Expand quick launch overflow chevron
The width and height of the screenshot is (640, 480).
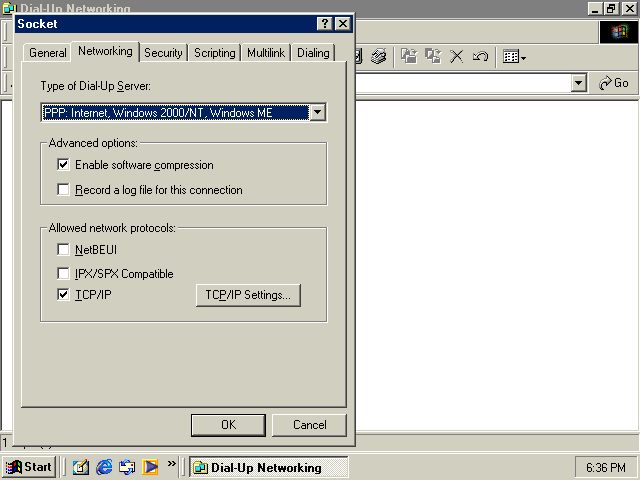[x=172, y=464]
